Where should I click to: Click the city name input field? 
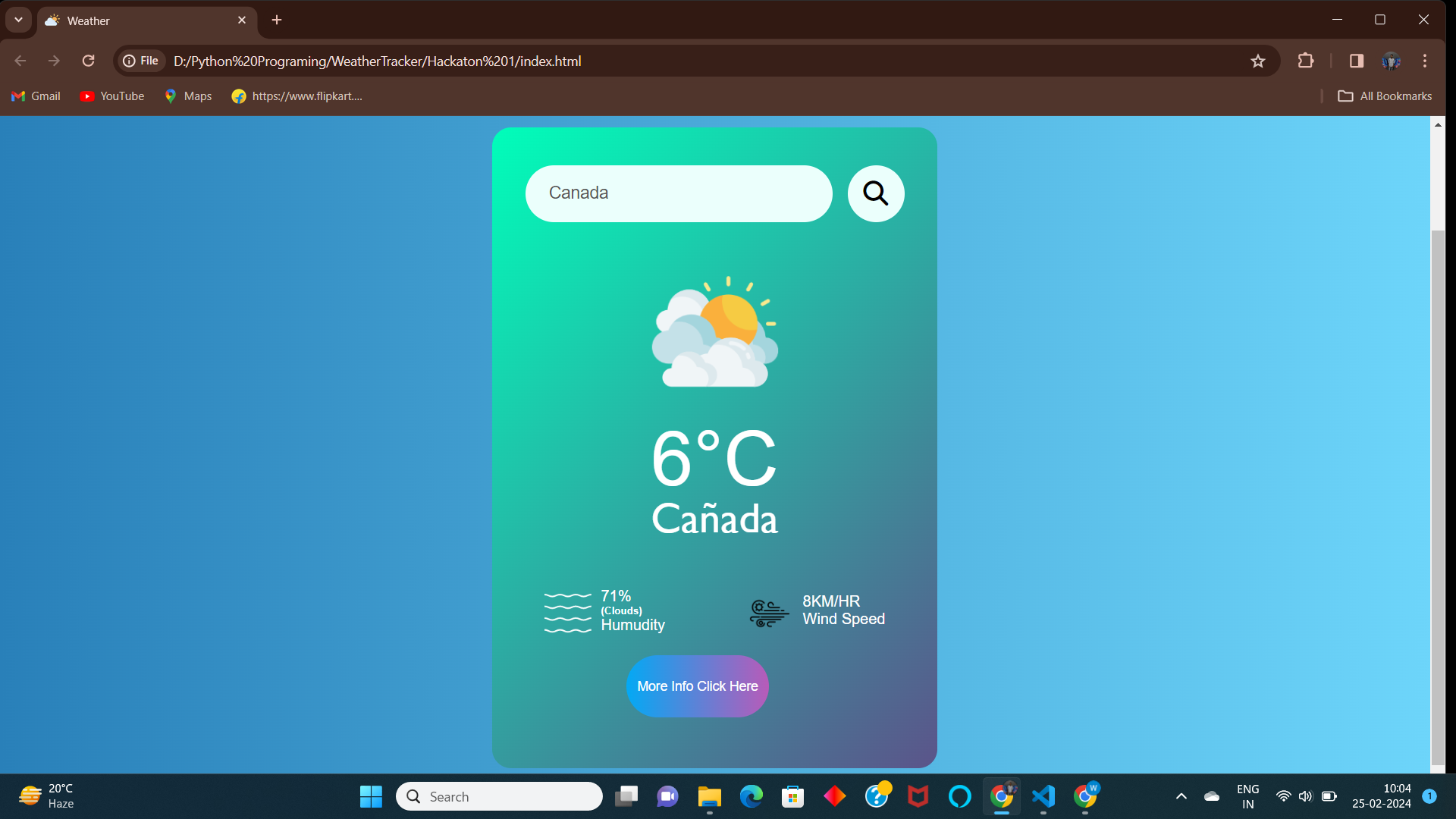coord(678,193)
